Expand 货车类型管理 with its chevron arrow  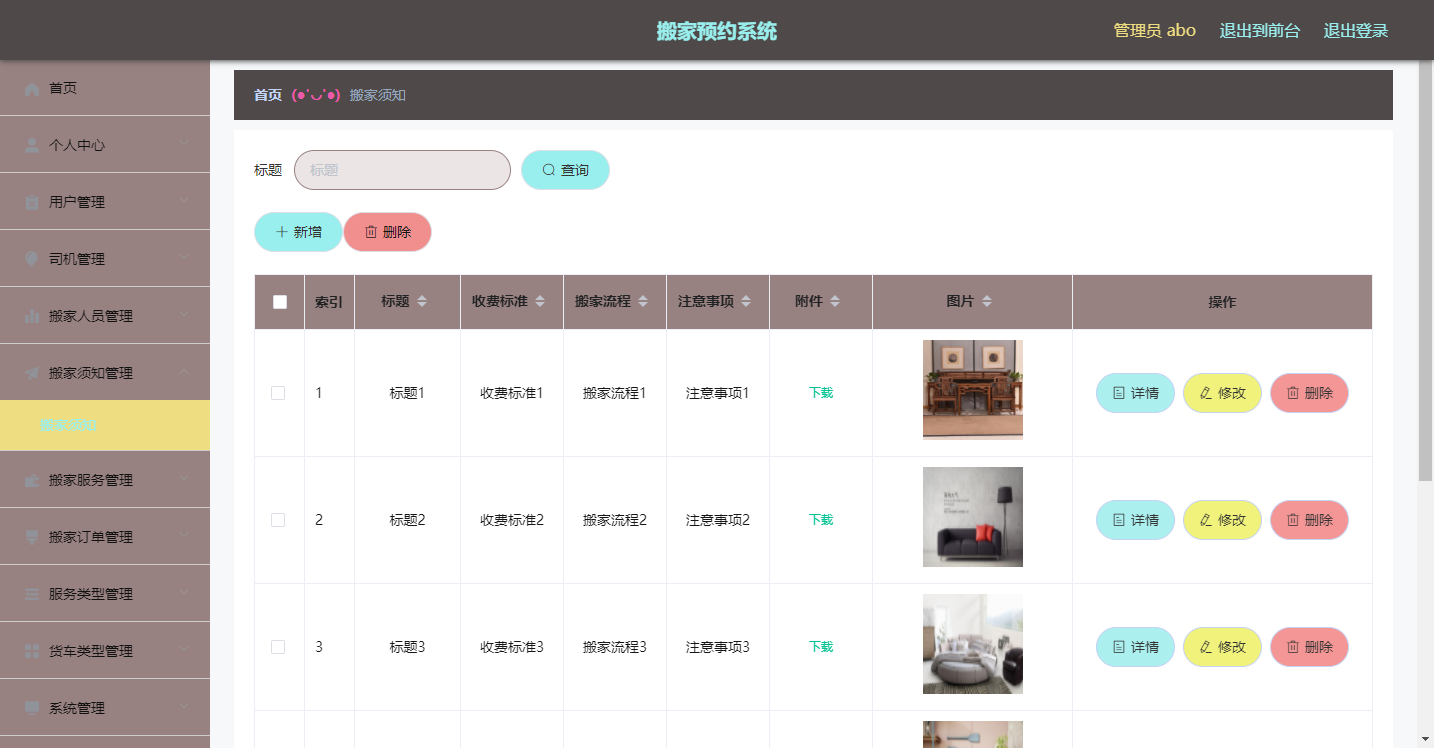click(184, 650)
